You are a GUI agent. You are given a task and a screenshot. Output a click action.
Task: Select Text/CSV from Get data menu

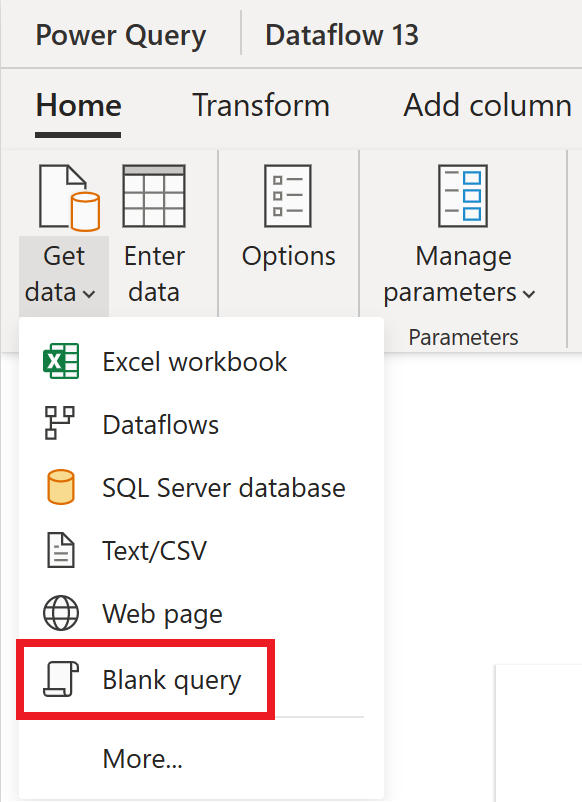tap(202, 550)
